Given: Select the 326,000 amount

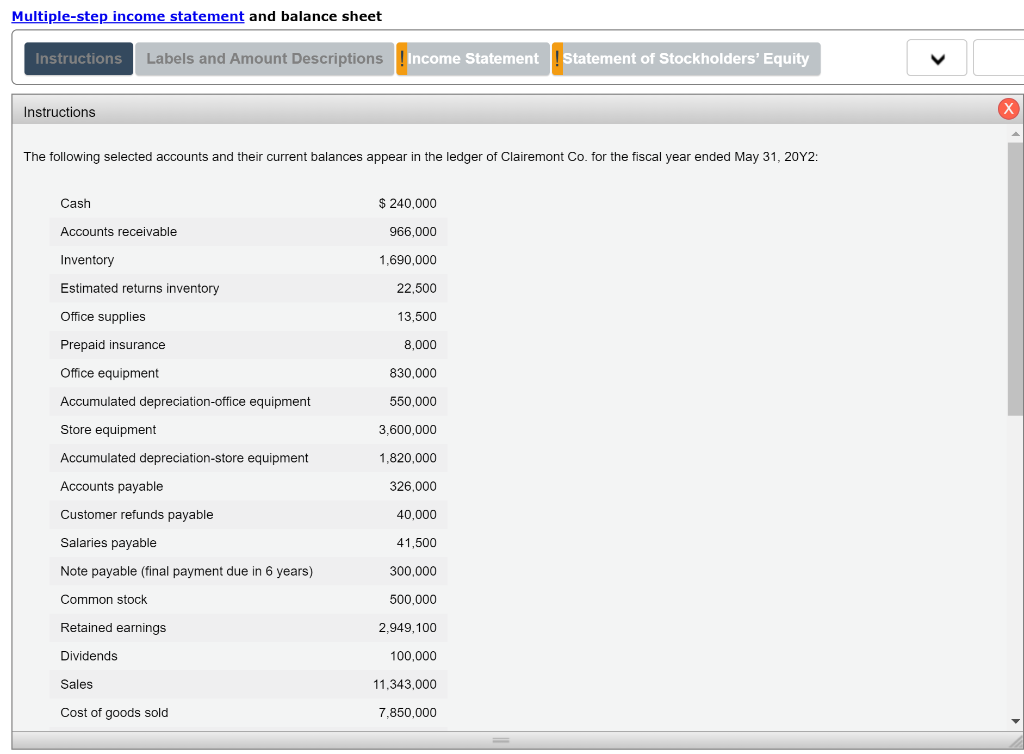Looking at the screenshot, I should (413, 486).
